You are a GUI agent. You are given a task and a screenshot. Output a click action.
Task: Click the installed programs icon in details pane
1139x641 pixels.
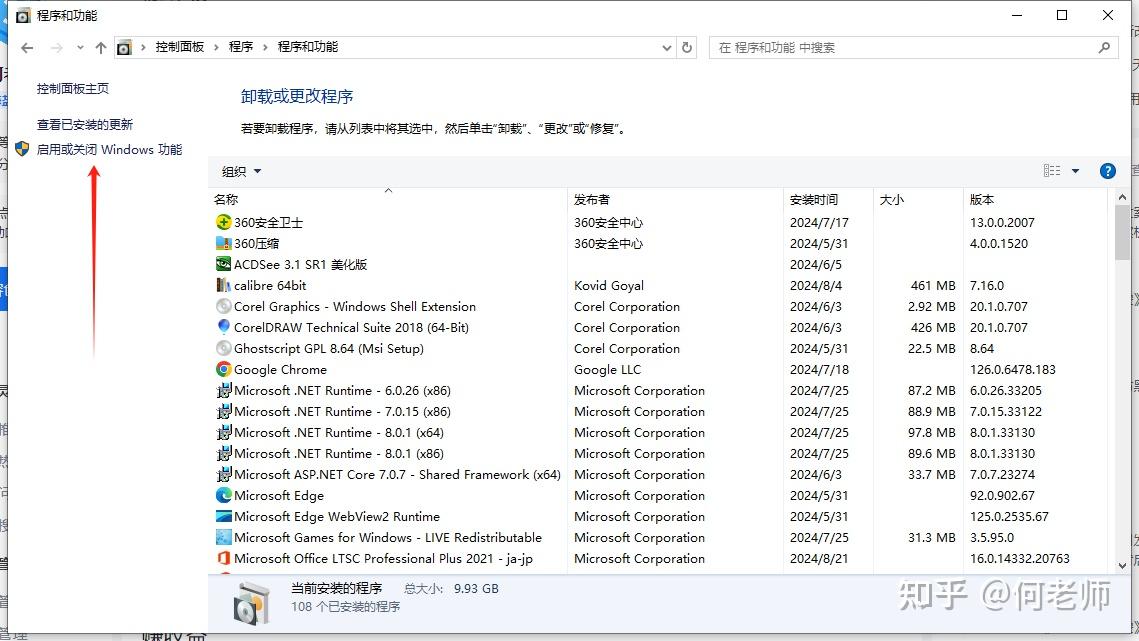[x=251, y=602]
